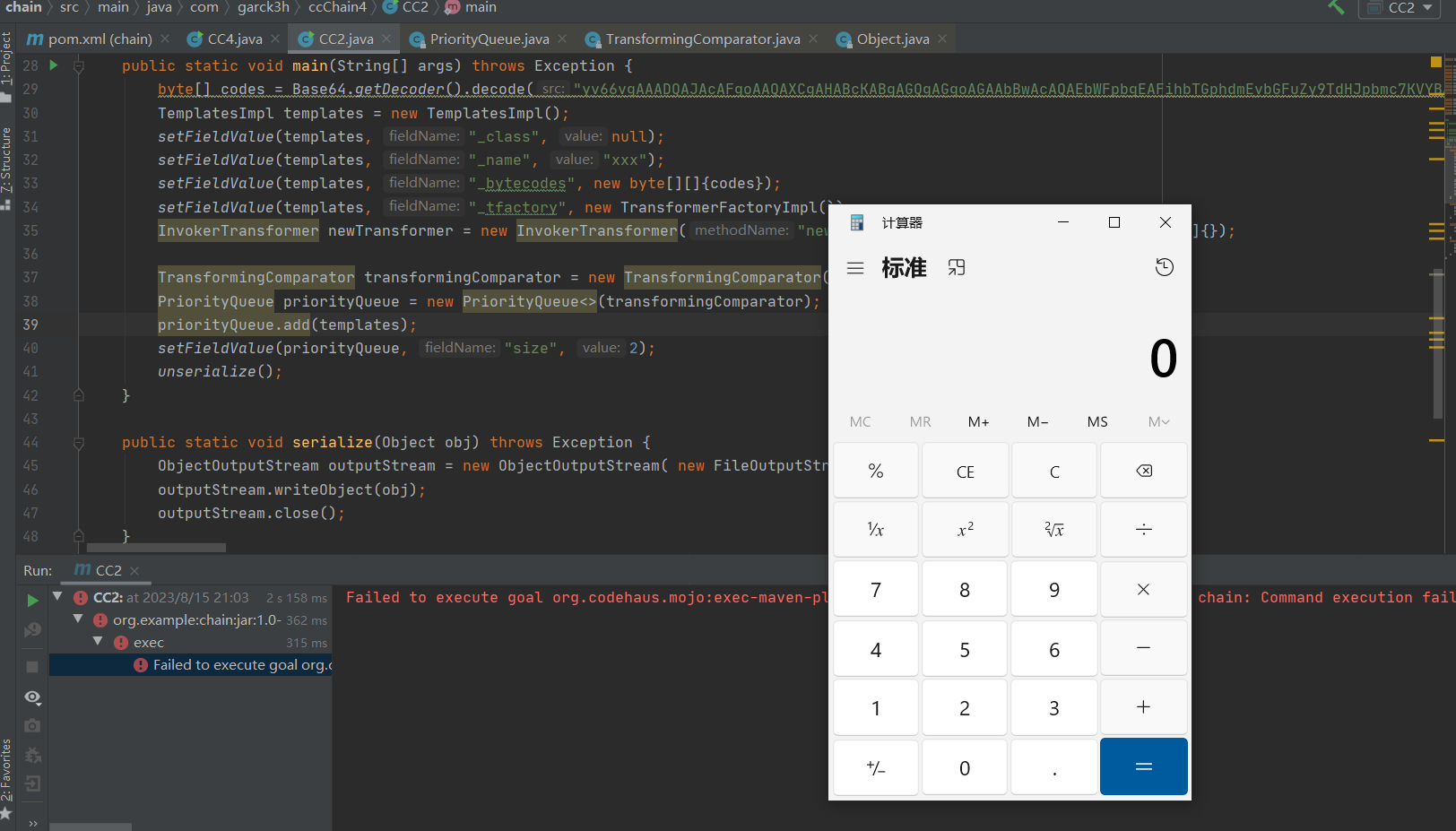Click calculator square root key
Viewport: 1456px width, 831px height.
coord(1054,530)
